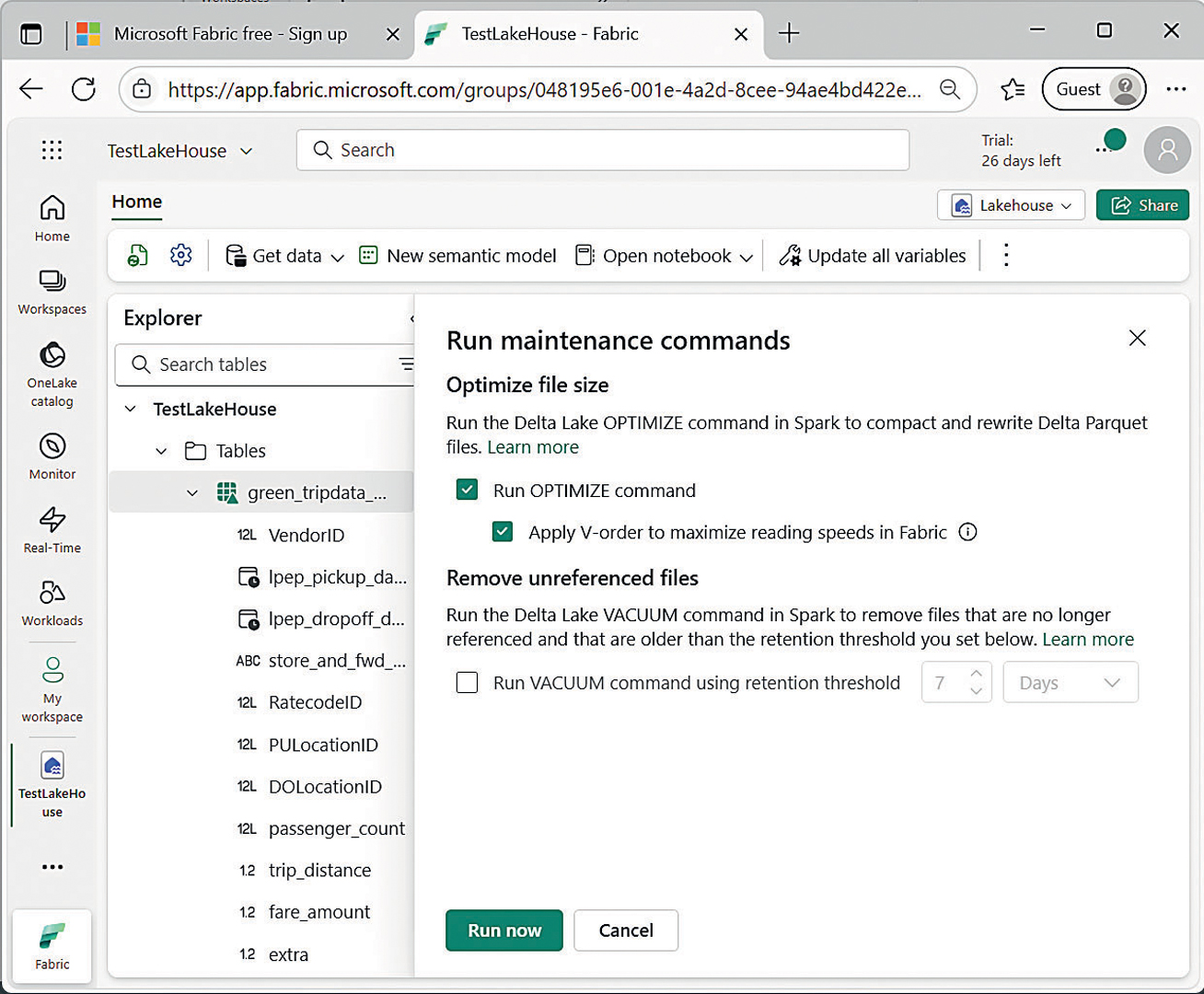Image resolution: width=1204 pixels, height=994 pixels.
Task: Select TestLakeHouse item in left sidebar
Action: (52, 784)
